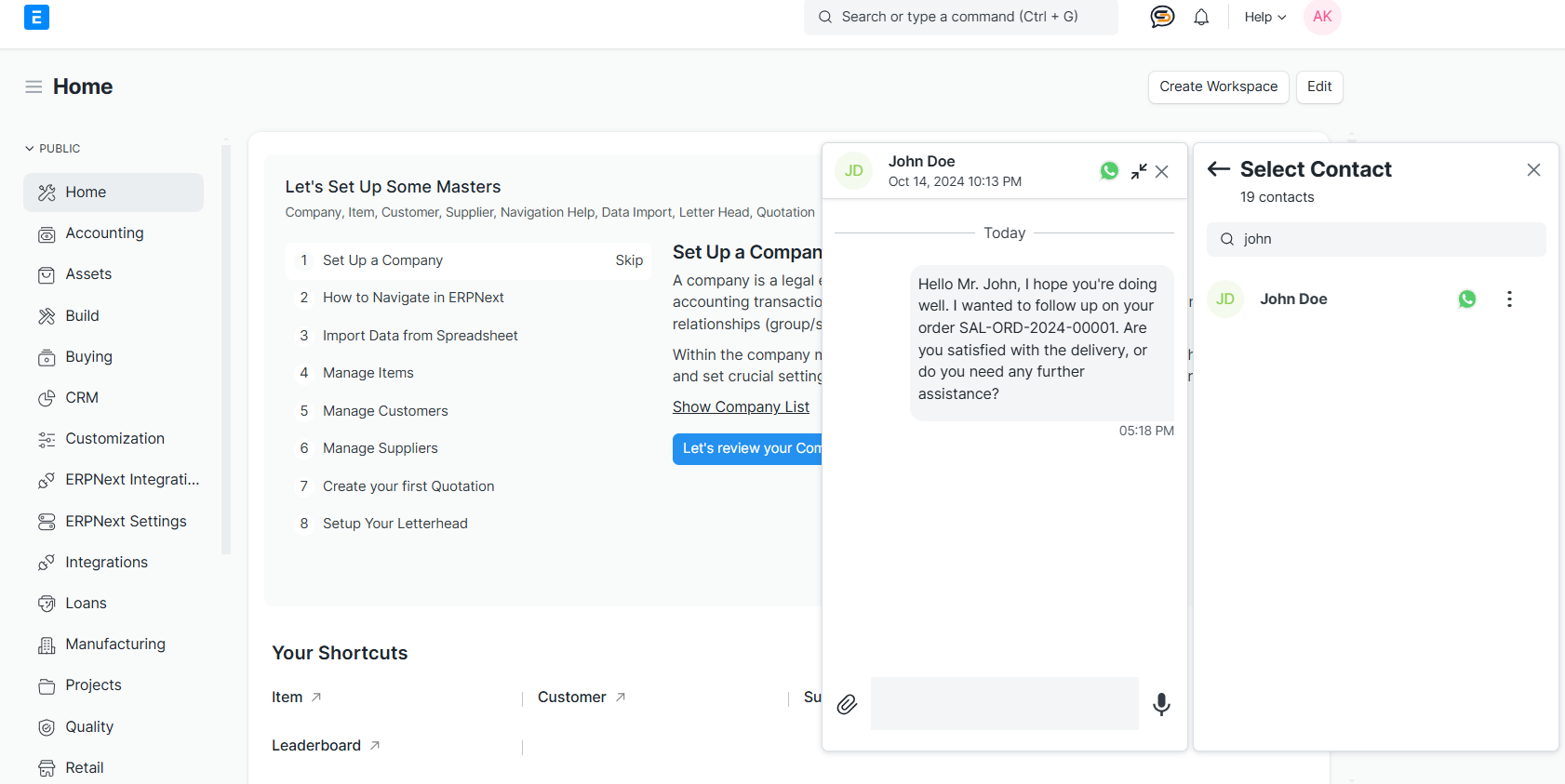Click the JD avatar in the contact list
Image resolution: width=1565 pixels, height=784 pixels.
pos(1225,299)
